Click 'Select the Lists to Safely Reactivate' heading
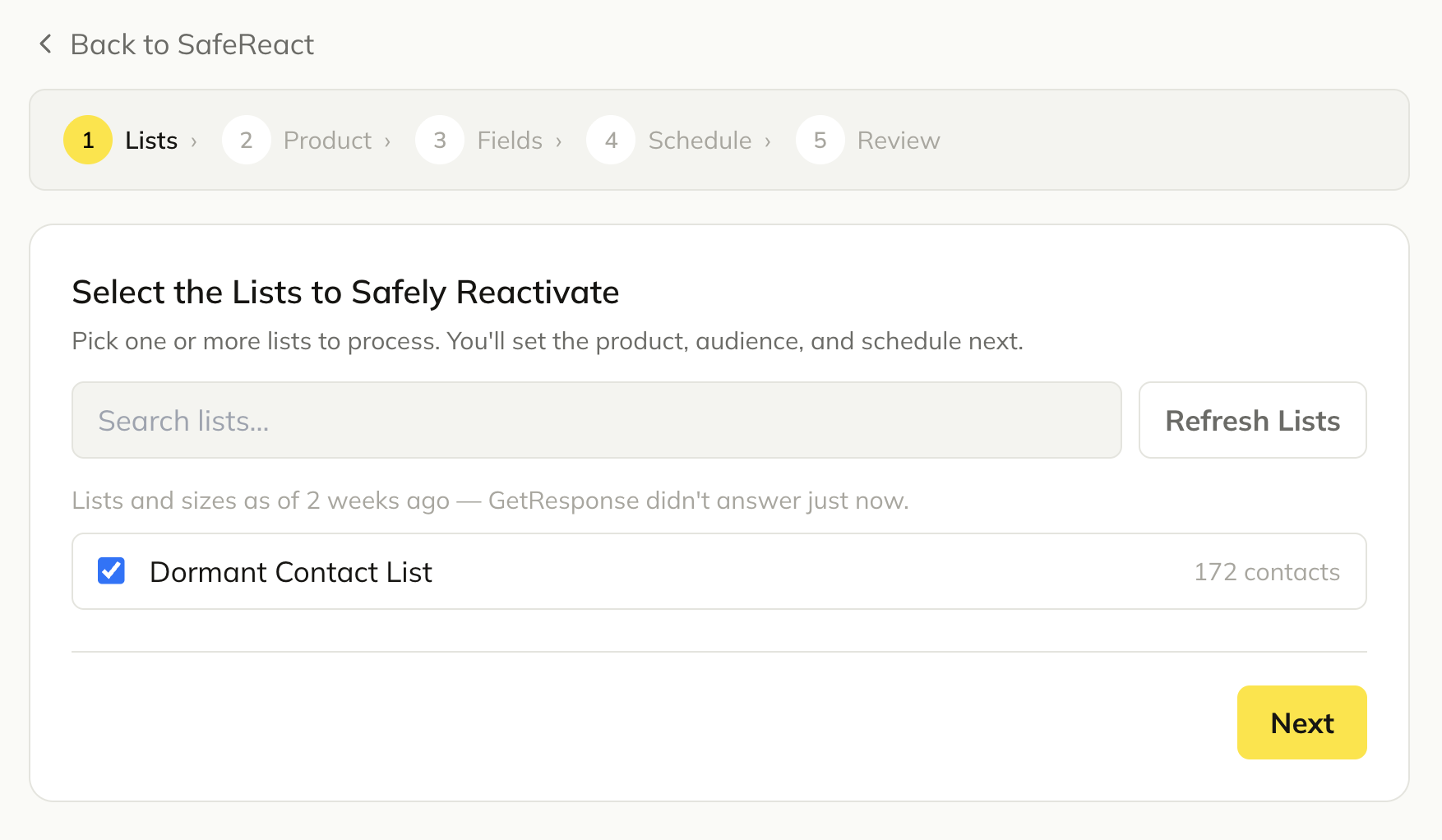Viewport: 1442px width, 840px height. pos(345,293)
